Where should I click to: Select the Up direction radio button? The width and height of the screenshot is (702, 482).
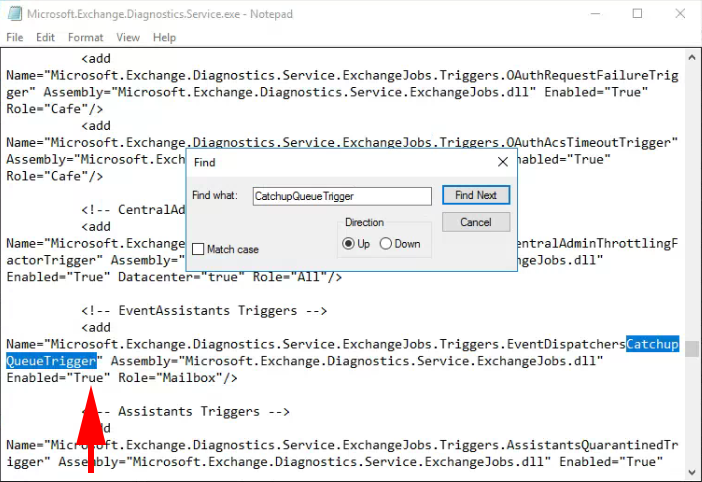point(348,243)
